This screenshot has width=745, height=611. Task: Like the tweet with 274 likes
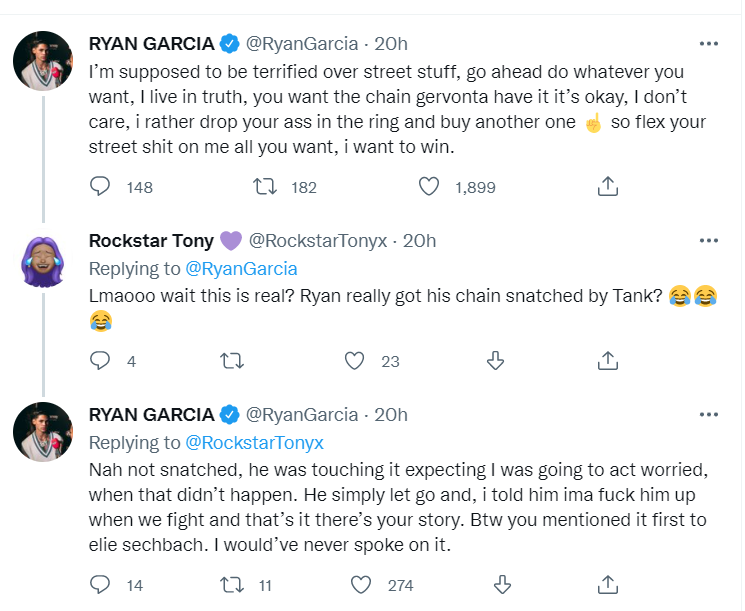362,585
